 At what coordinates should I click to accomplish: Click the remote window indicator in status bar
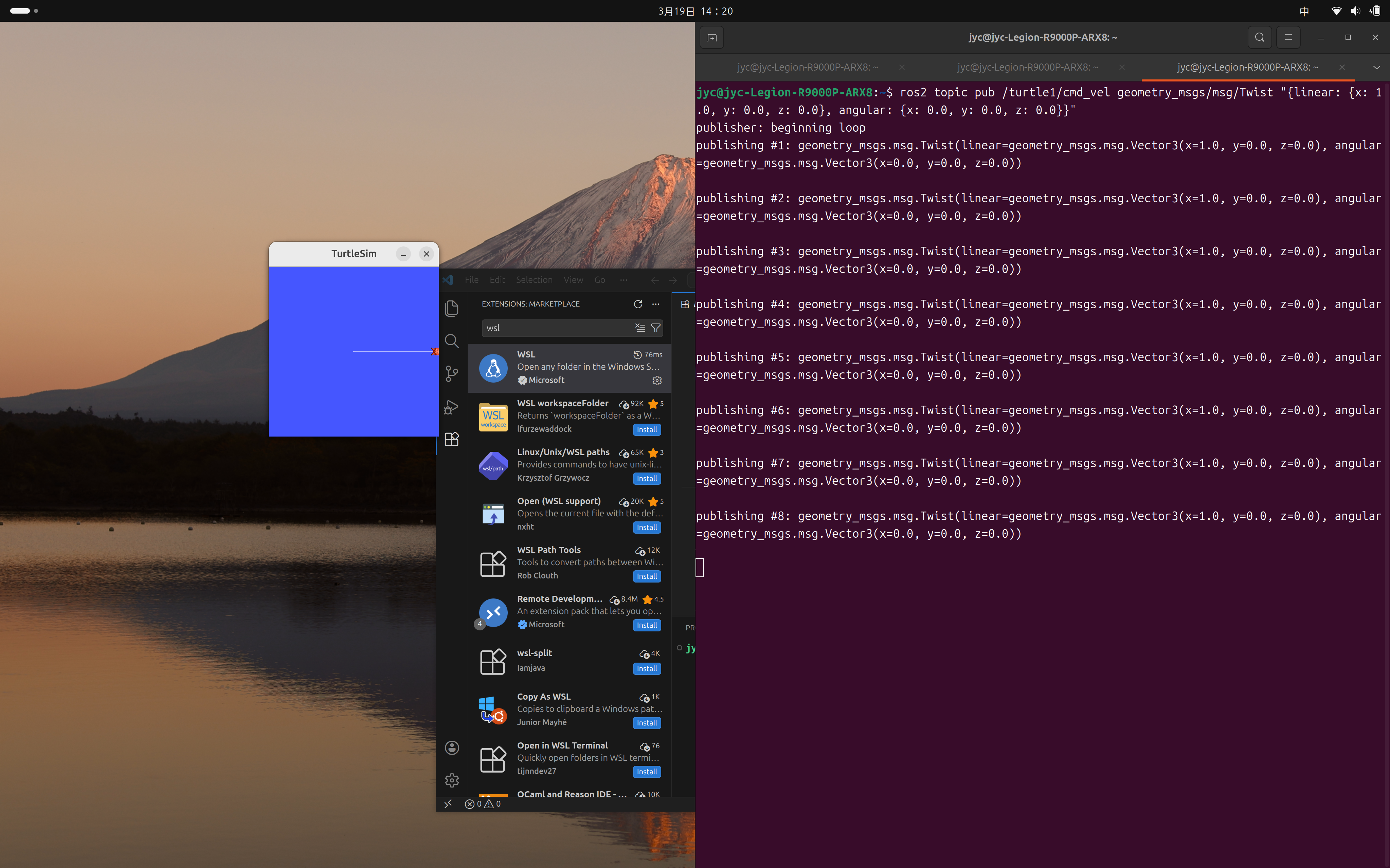tap(448, 804)
